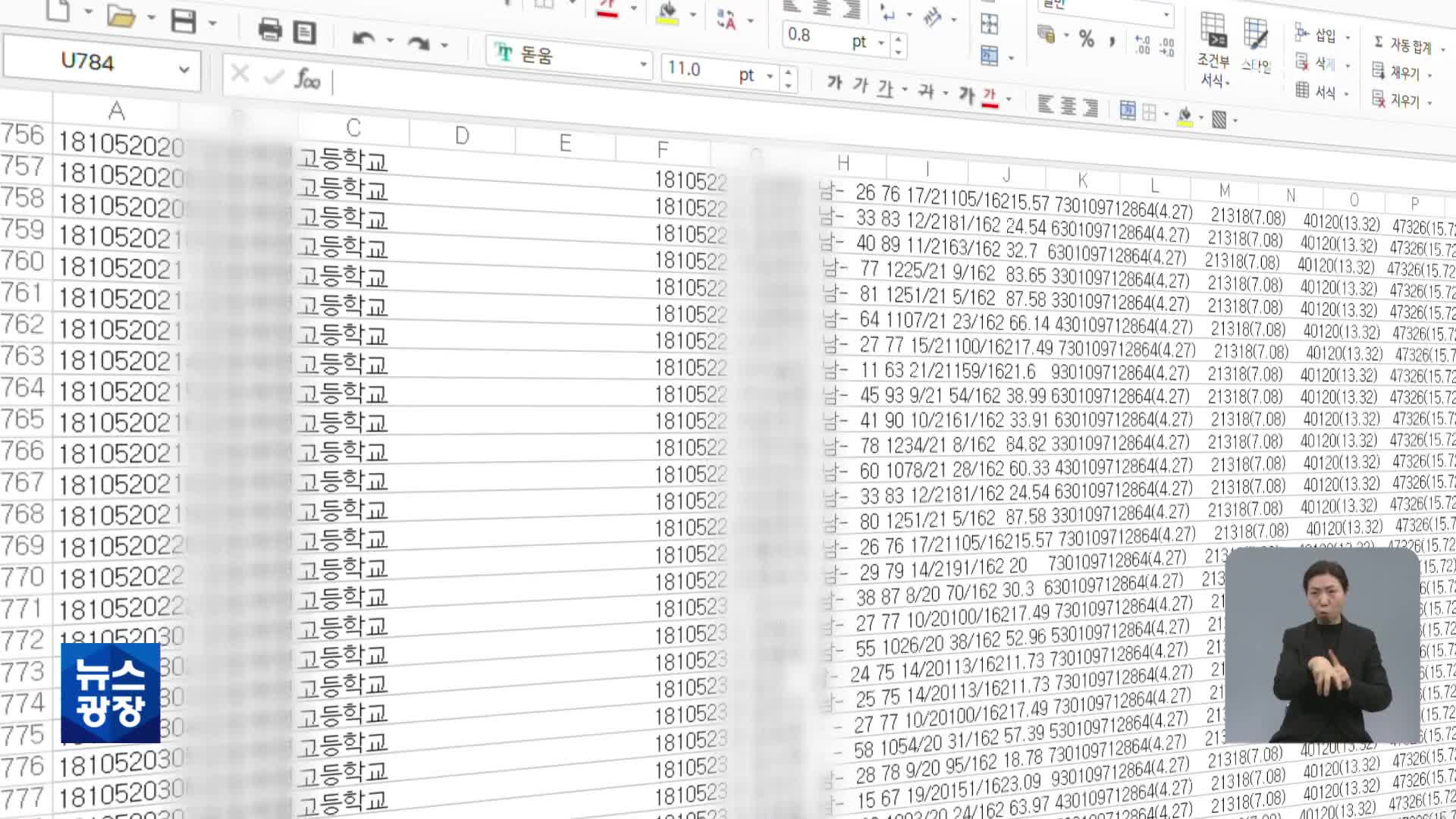The image size is (1456, 819).
Task: Undo the last action
Action: (363, 38)
